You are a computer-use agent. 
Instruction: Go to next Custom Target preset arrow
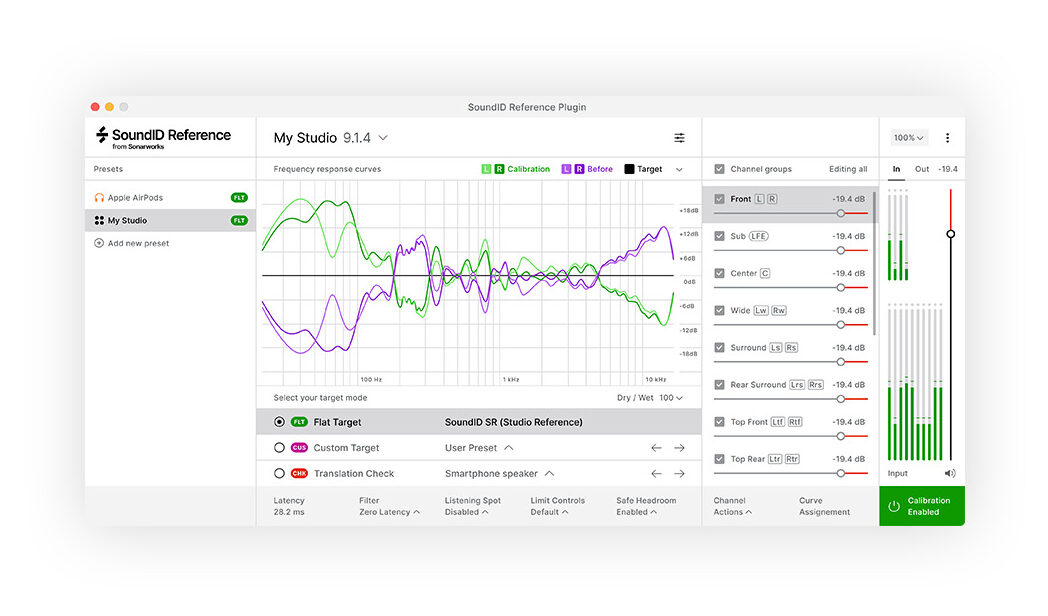pos(679,448)
